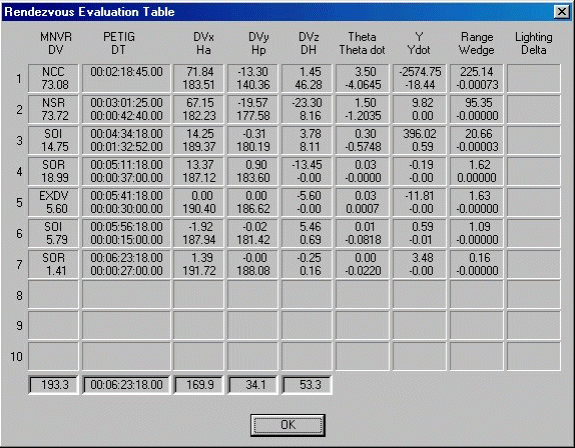The height and width of the screenshot is (448, 575).
Task: Select the NSR maneuver cell in row 2
Action: (x=54, y=109)
